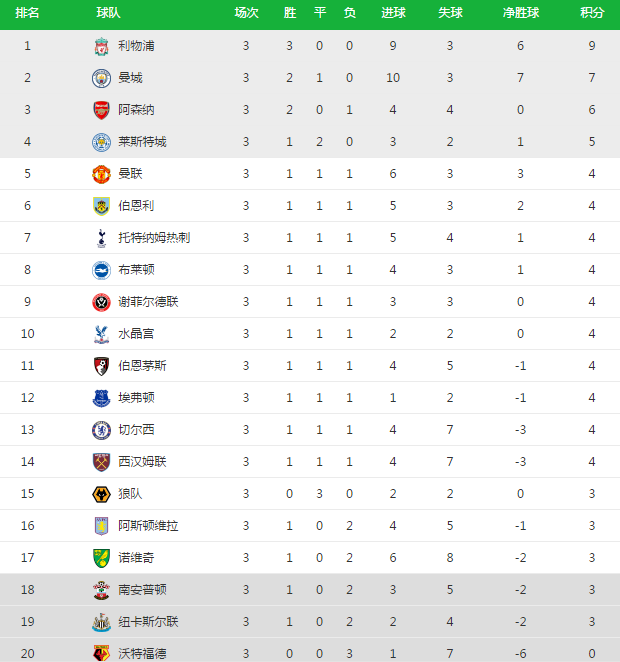The width and height of the screenshot is (620, 662).
Task: Select the Chelsea club crest
Action: [x=101, y=430]
